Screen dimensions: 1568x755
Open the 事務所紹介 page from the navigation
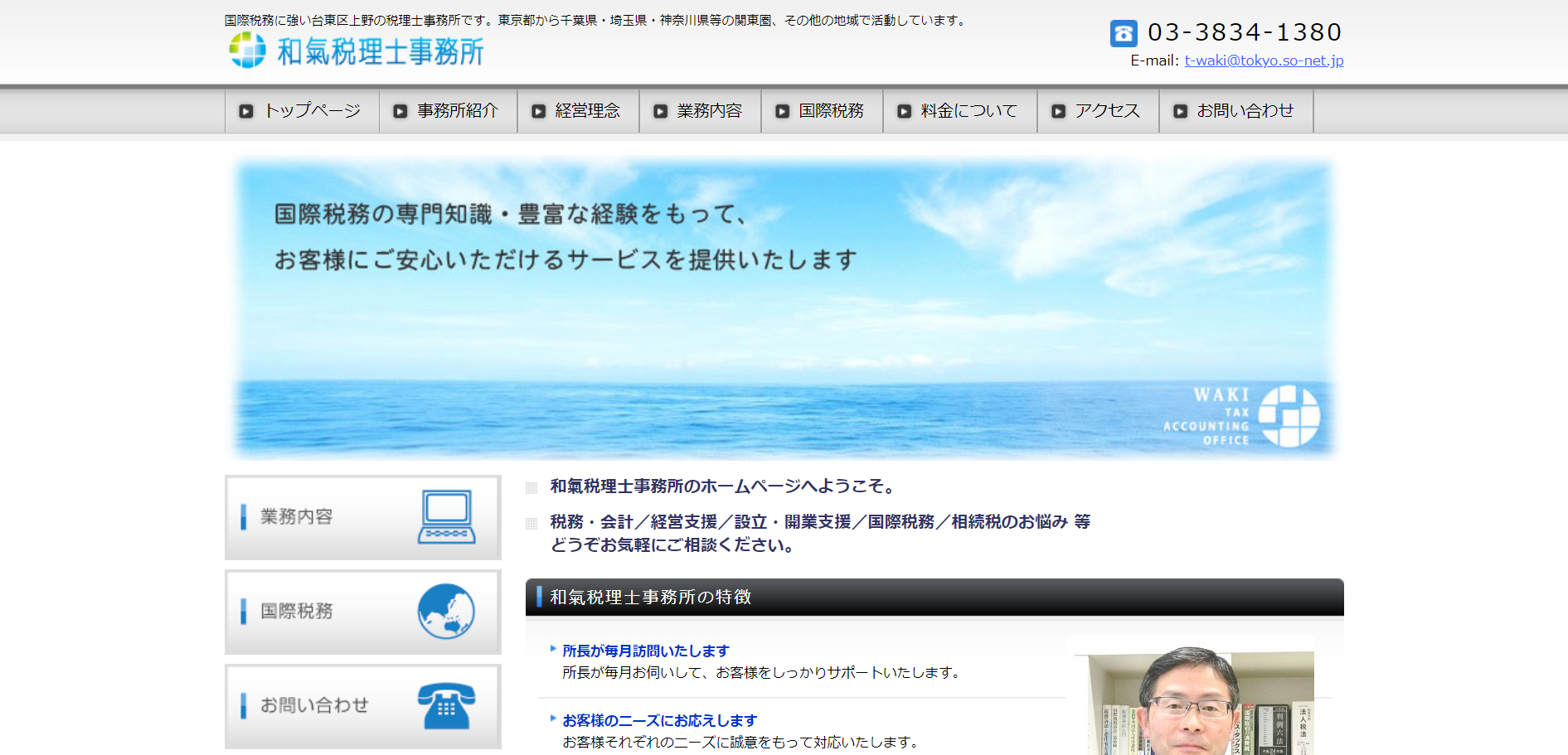pos(459,110)
